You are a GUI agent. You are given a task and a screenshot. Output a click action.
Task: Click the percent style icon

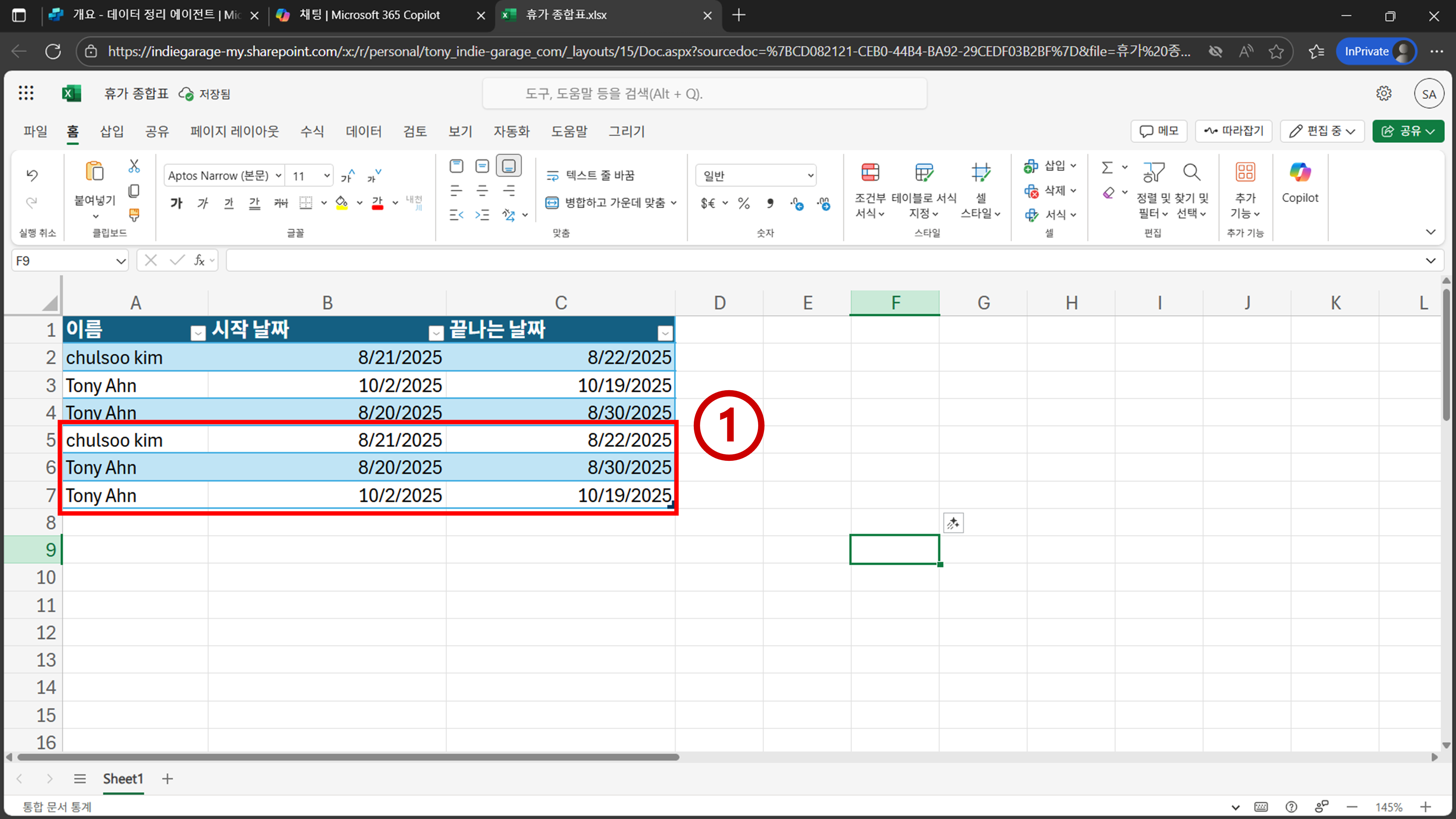744,203
